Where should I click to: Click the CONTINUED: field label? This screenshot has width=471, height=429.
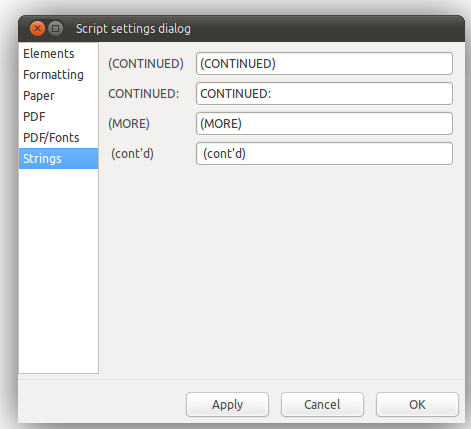pos(144,94)
